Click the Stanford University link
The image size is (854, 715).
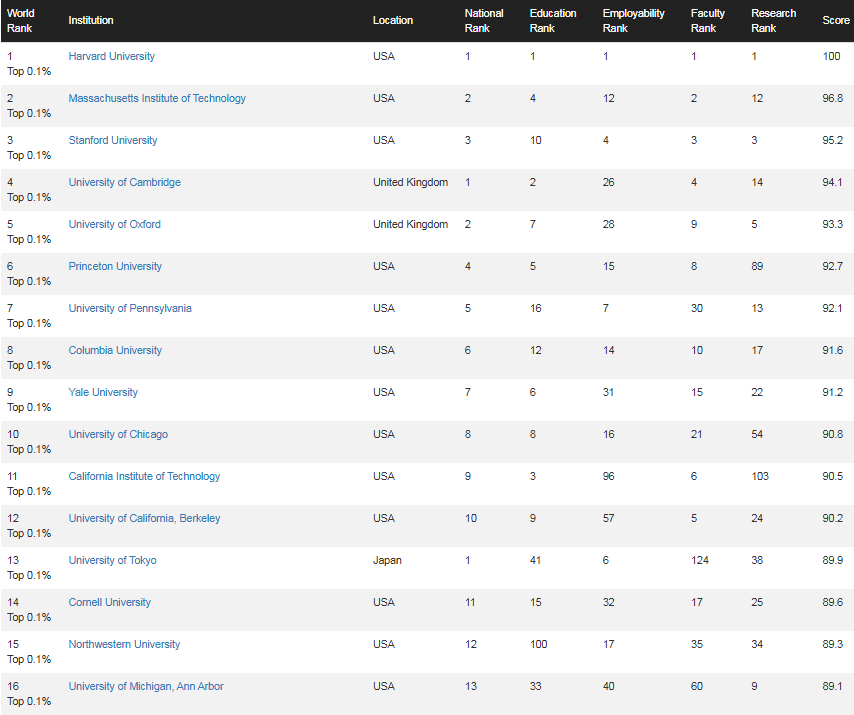113,140
